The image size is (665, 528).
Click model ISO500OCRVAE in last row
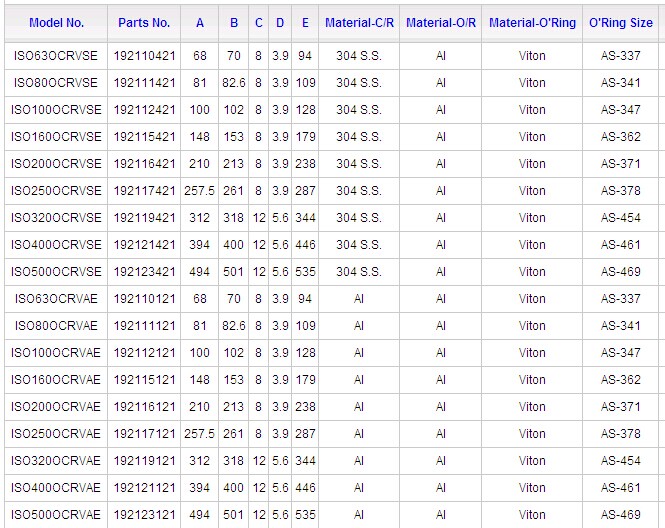click(56, 515)
